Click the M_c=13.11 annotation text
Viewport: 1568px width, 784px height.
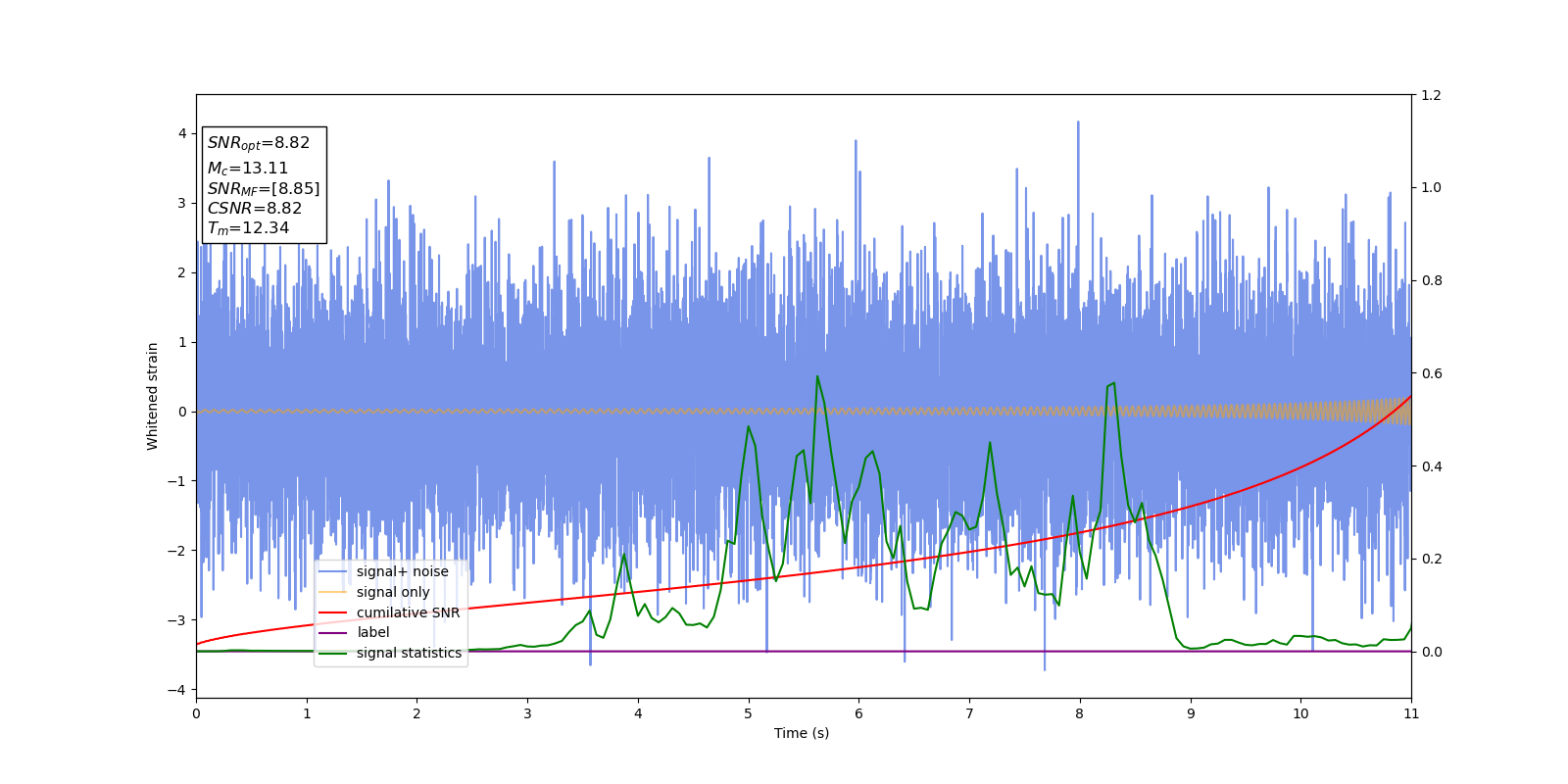coord(248,169)
